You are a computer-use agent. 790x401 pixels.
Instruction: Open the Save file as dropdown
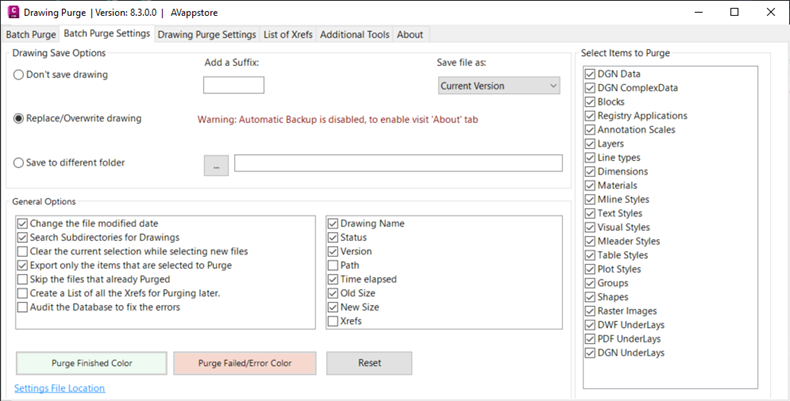499,86
